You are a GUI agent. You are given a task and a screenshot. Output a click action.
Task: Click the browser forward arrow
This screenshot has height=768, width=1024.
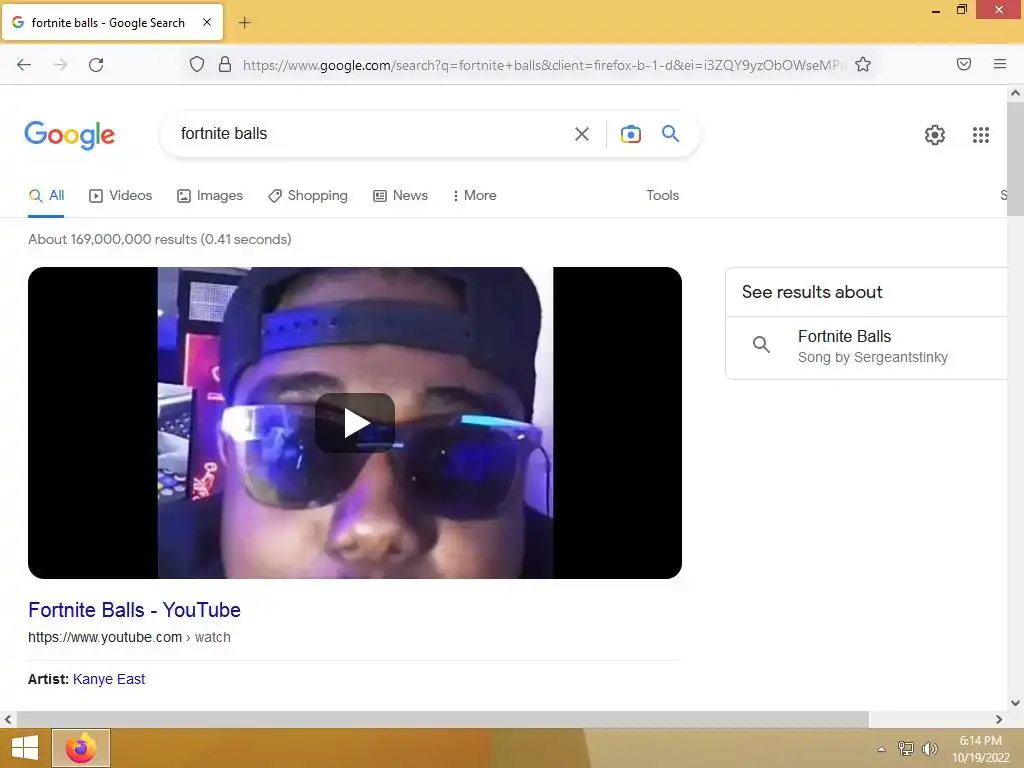[60, 65]
